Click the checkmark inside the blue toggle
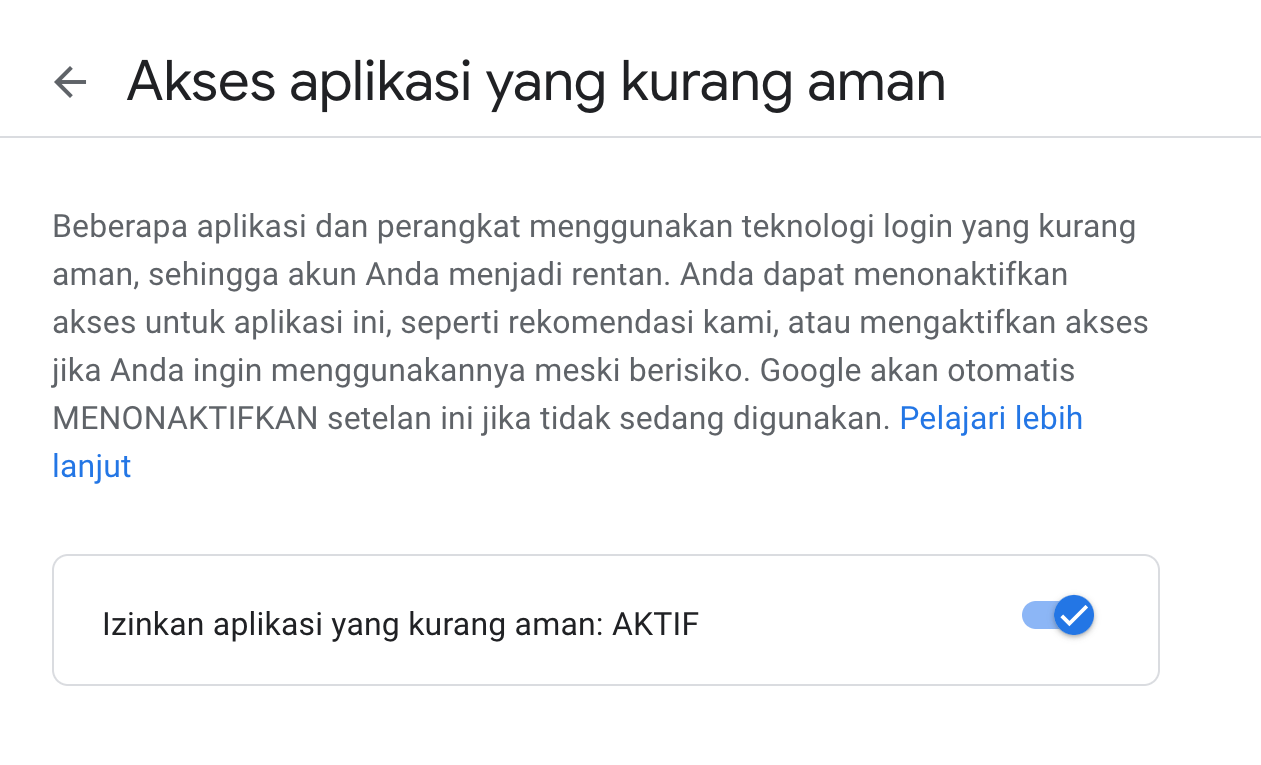The width and height of the screenshot is (1261, 765). click(1075, 615)
